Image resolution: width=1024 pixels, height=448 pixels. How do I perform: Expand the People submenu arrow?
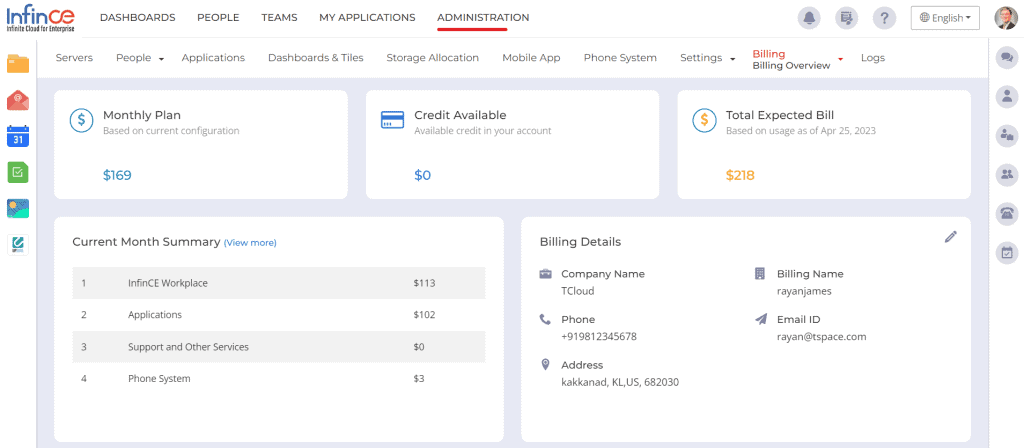(161, 59)
